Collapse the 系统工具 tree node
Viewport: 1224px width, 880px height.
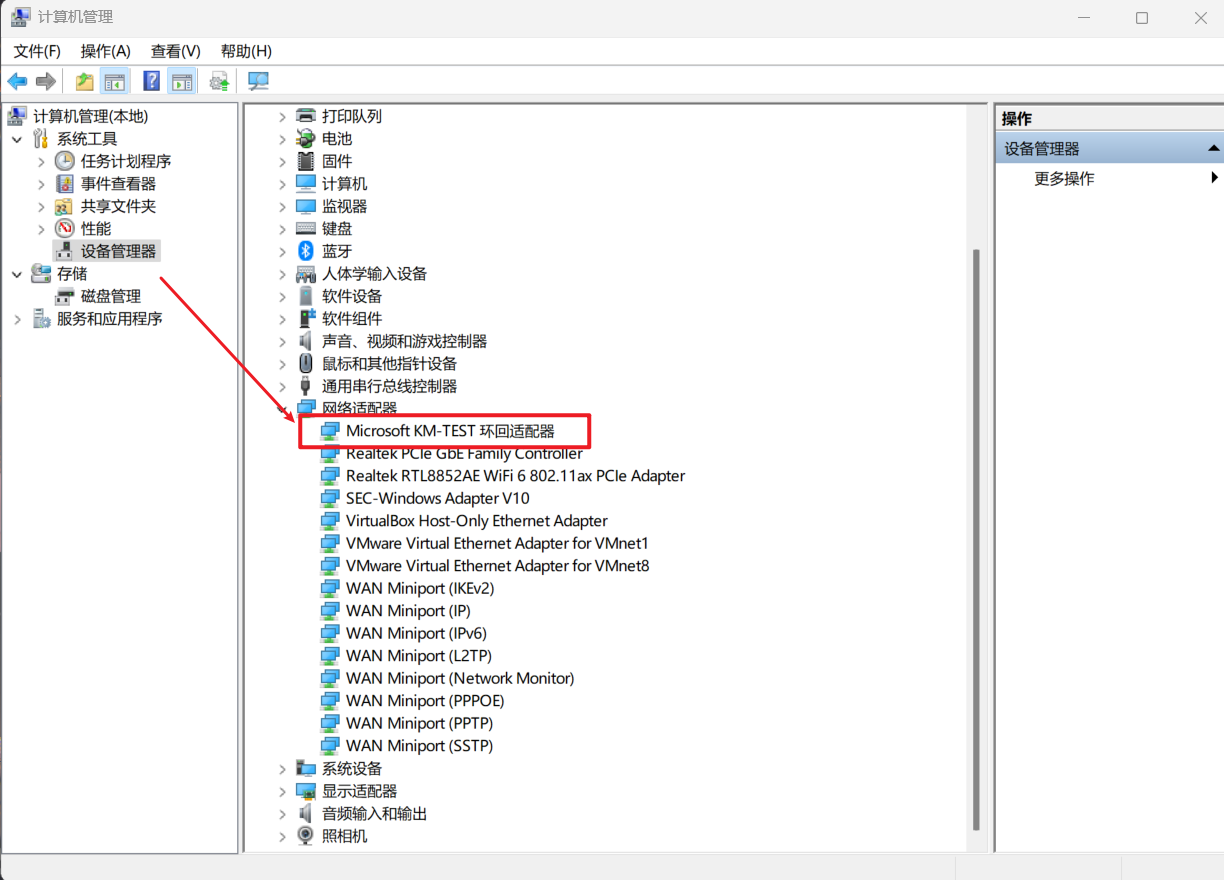[17, 139]
